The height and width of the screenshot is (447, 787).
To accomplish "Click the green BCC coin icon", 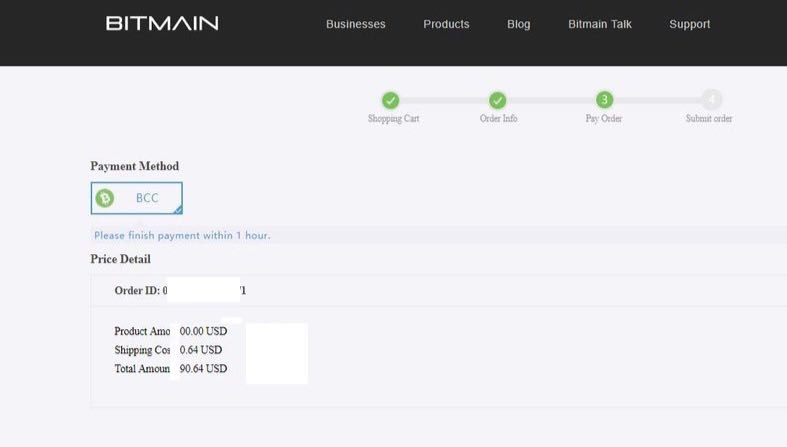I will tap(105, 198).
